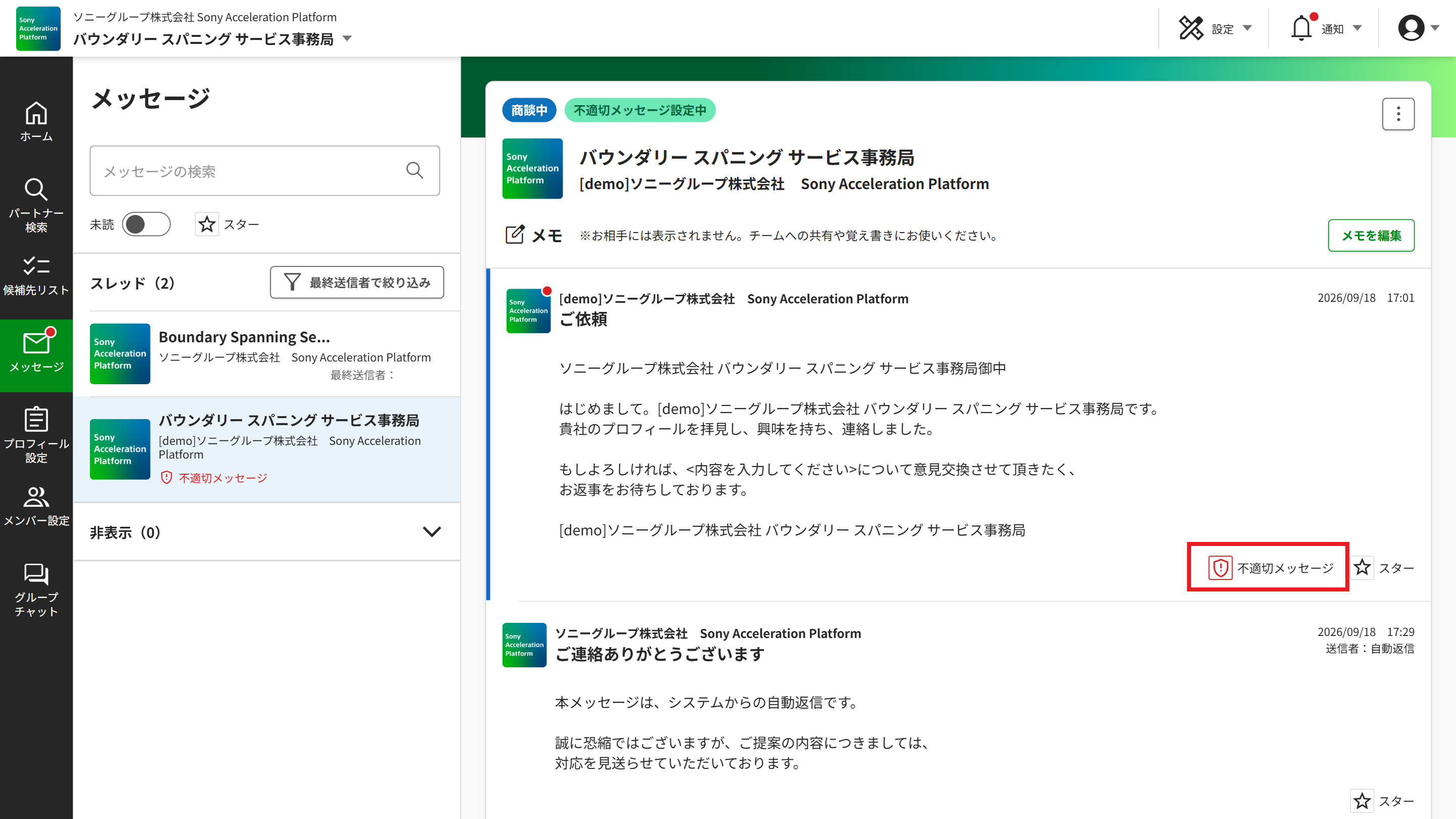Click the 送信者：自動返信 label
This screenshot has width=1456, height=819.
1370,648
